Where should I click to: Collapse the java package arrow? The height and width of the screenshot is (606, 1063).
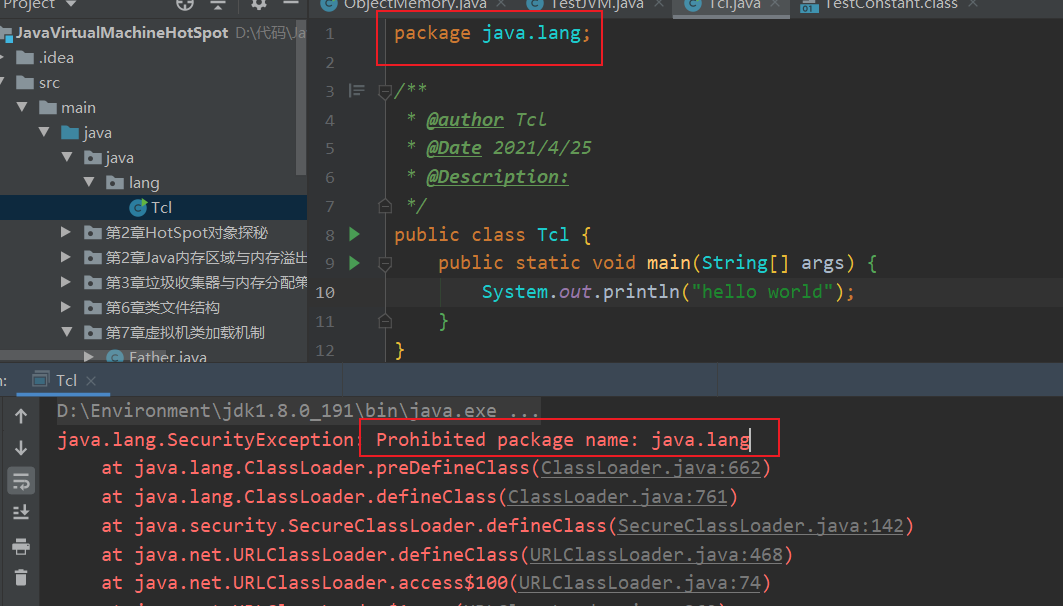point(67,157)
